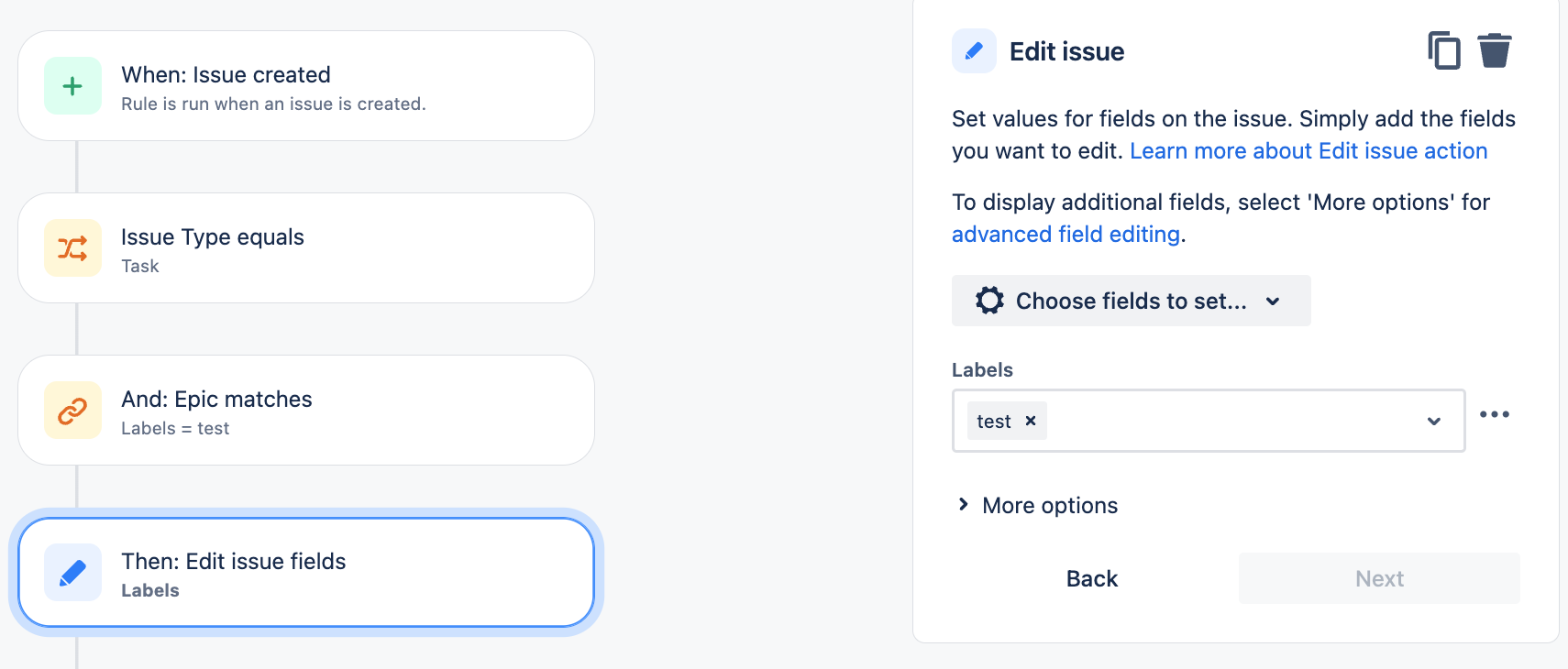This screenshot has height=669, width=1568.
Task: Open the When: Issue created trigger card
Action: 305,85
